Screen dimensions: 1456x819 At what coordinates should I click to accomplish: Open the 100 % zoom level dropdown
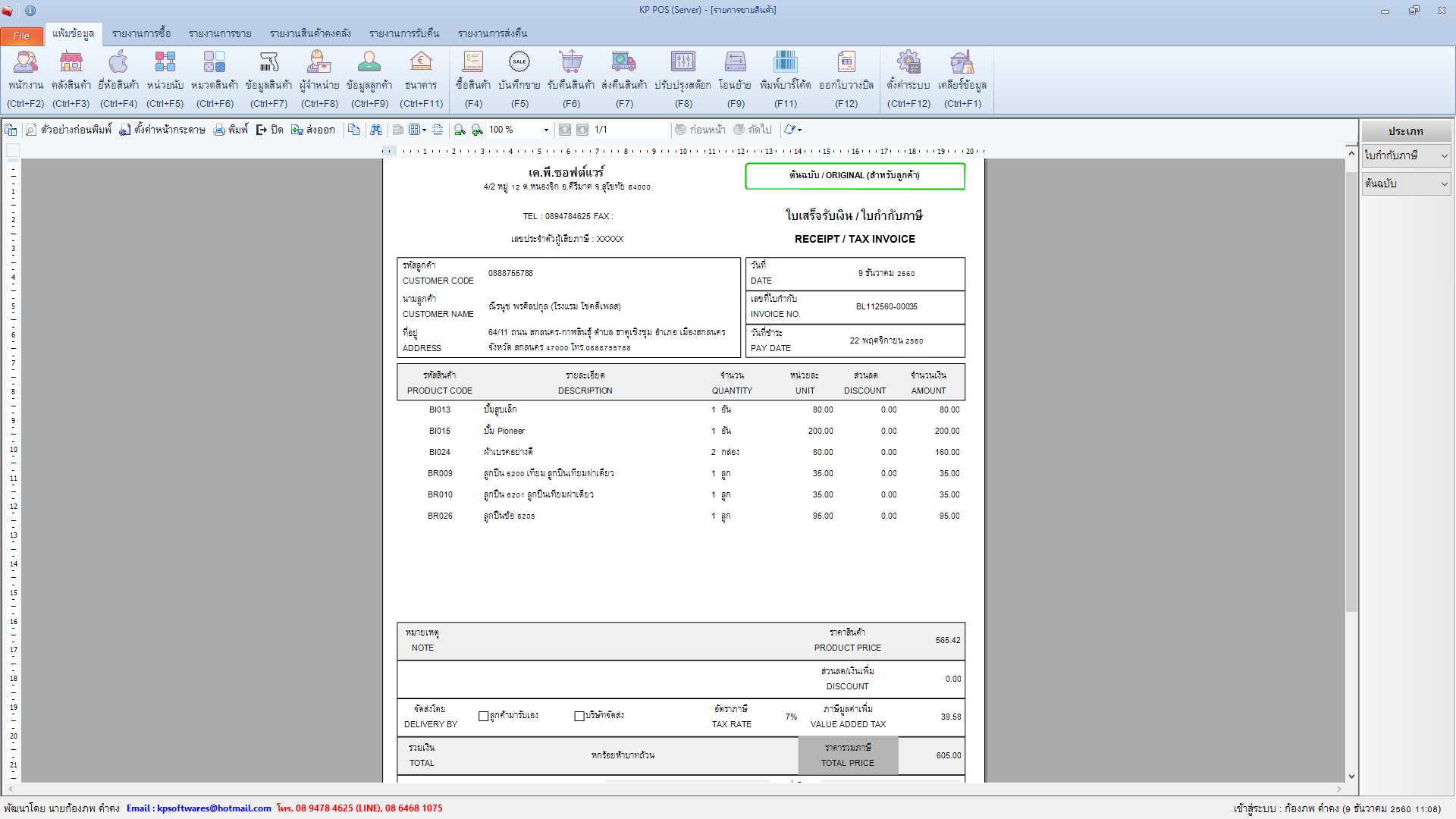click(x=546, y=130)
